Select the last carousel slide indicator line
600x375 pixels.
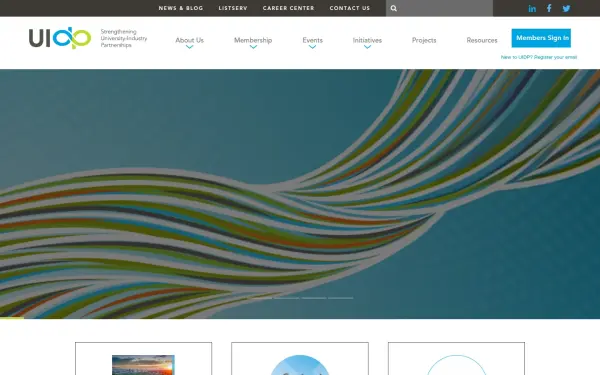[341, 298]
